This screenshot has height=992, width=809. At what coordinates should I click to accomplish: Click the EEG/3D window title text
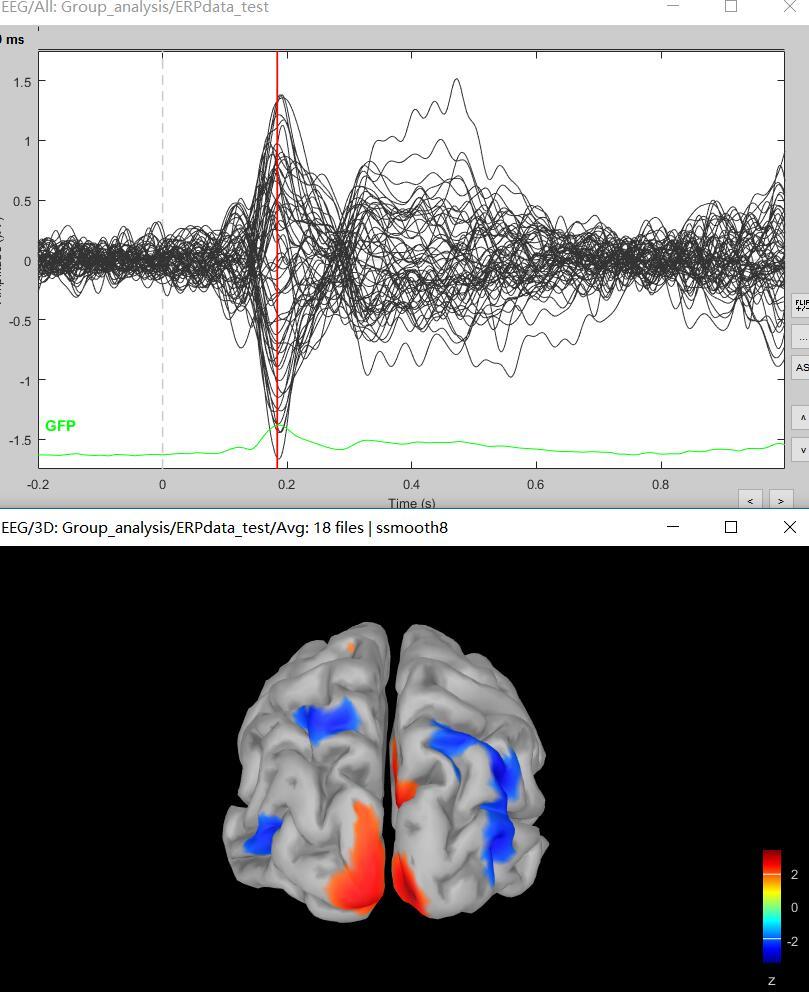pos(225,528)
